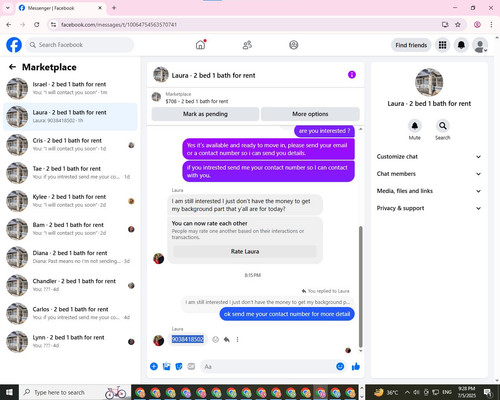Click scrollbar down arrow in chat
The image size is (500, 400).
(x=360, y=351)
